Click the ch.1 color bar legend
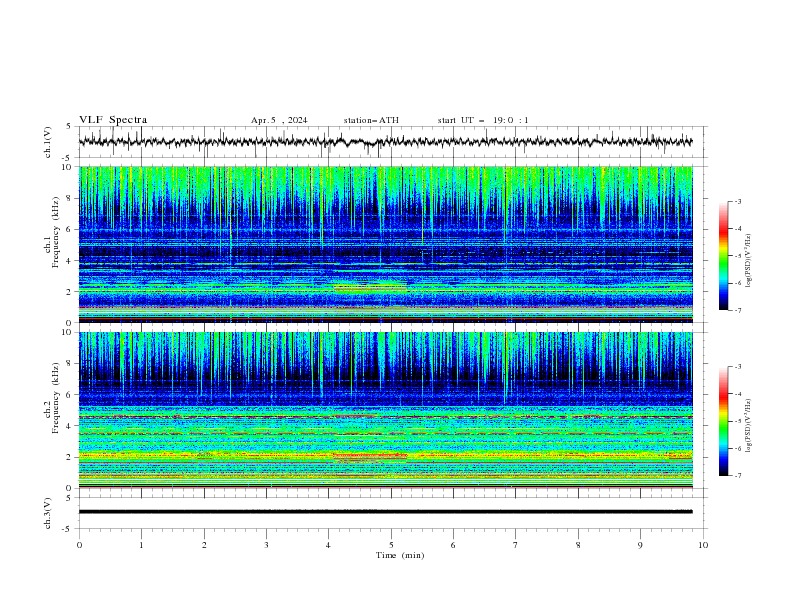The width and height of the screenshot is (792, 612). tap(723, 256)
